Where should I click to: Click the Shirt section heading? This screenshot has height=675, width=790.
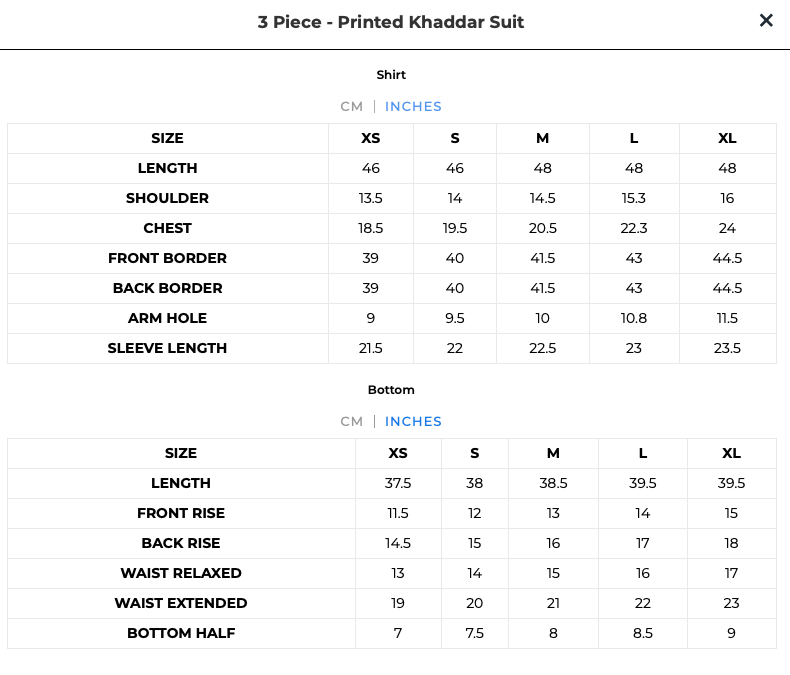pyautogui.click(x=391, y=75)
